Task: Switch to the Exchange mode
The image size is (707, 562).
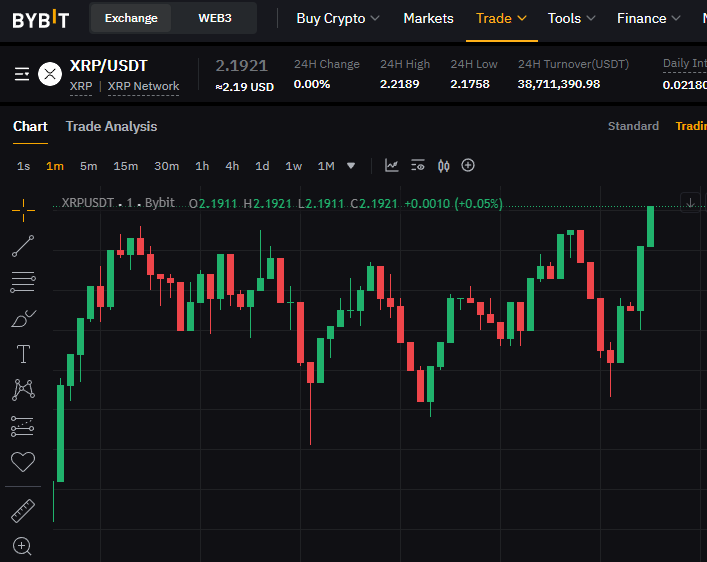Action: point(131,18)
